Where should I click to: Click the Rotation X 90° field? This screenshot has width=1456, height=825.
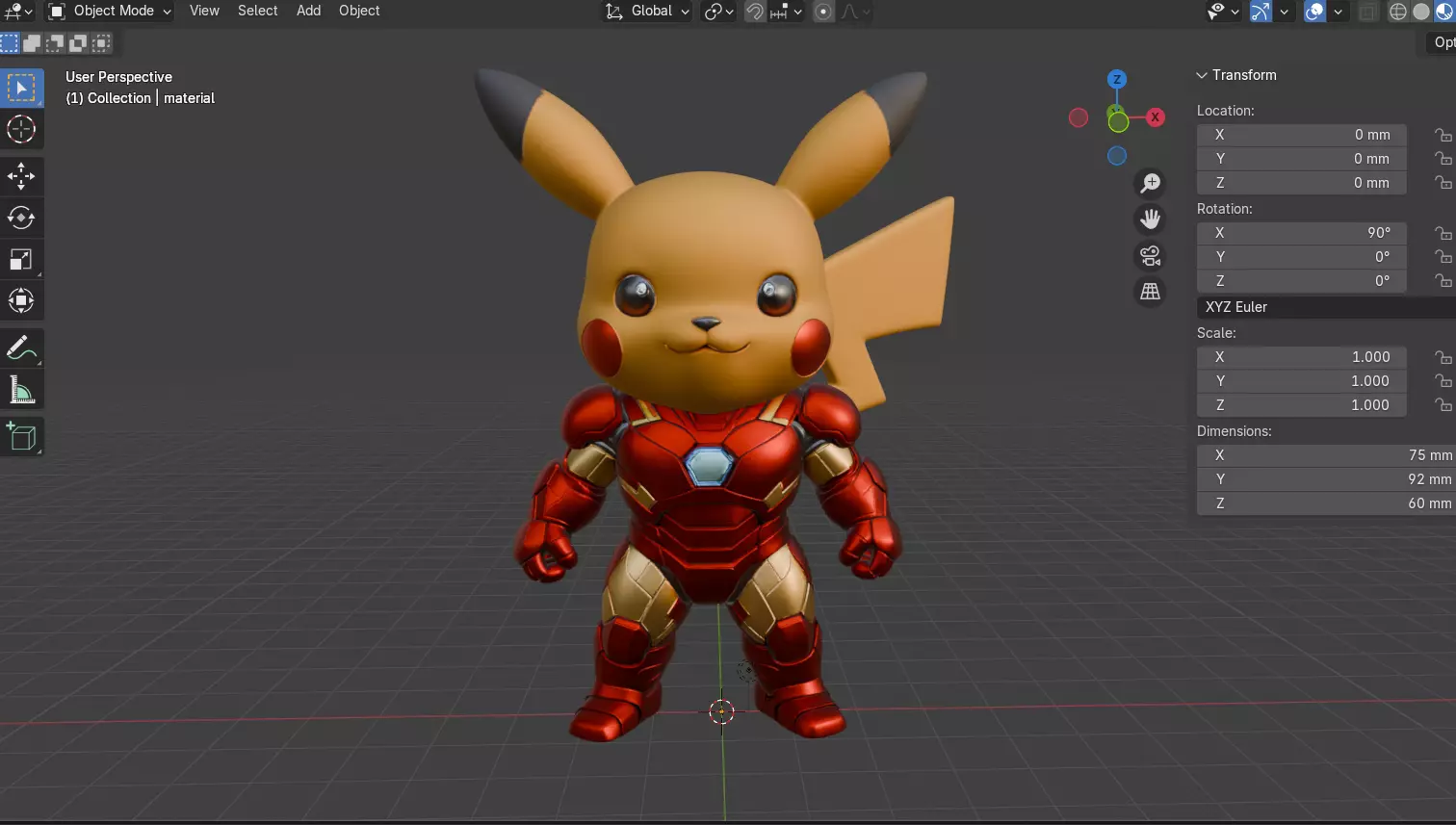coord(1301,233)
